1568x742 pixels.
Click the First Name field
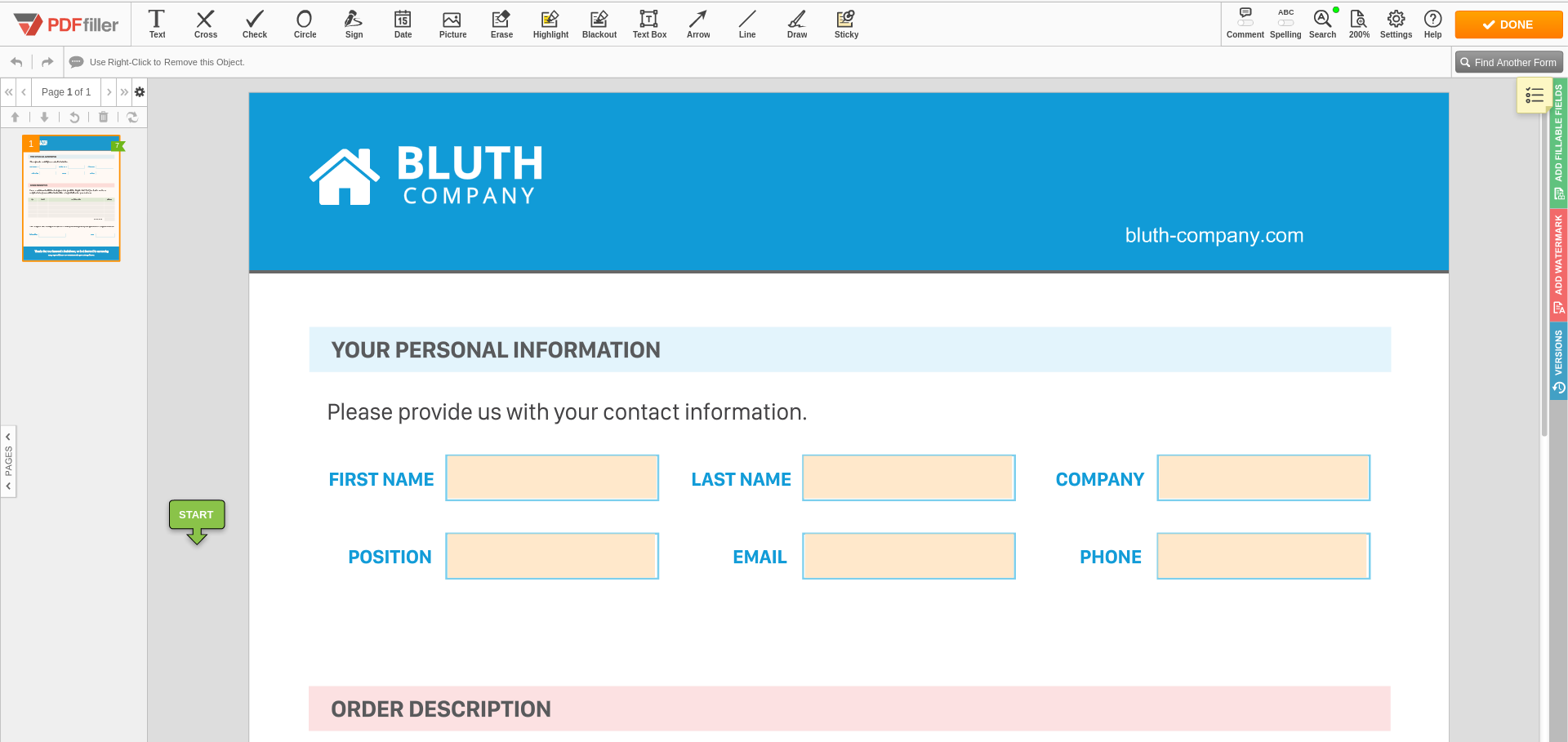(552, 478)
